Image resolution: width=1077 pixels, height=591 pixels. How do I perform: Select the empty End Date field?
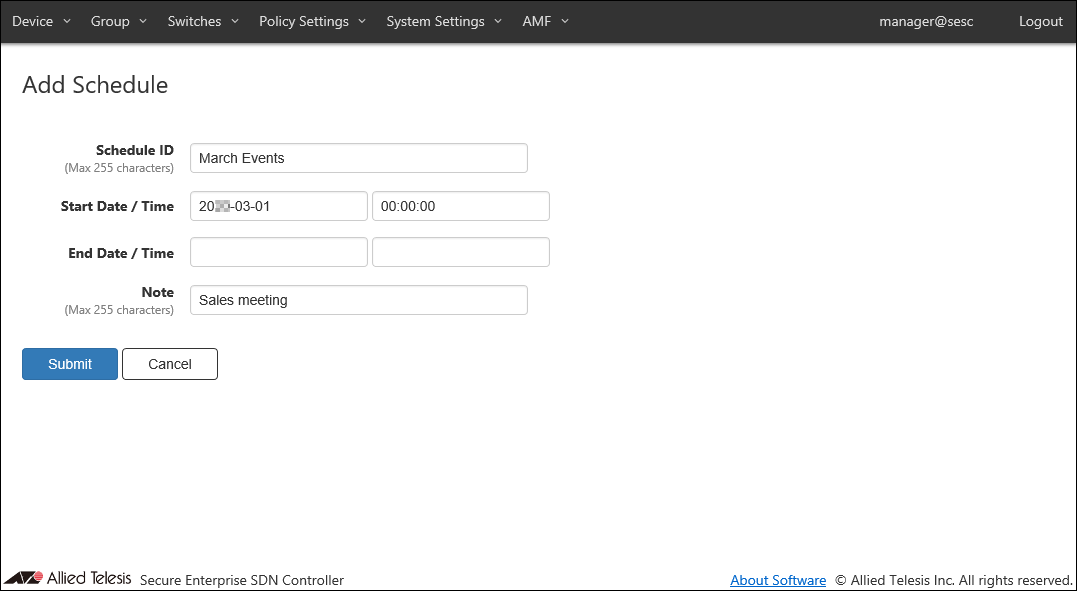coord(279,252)
